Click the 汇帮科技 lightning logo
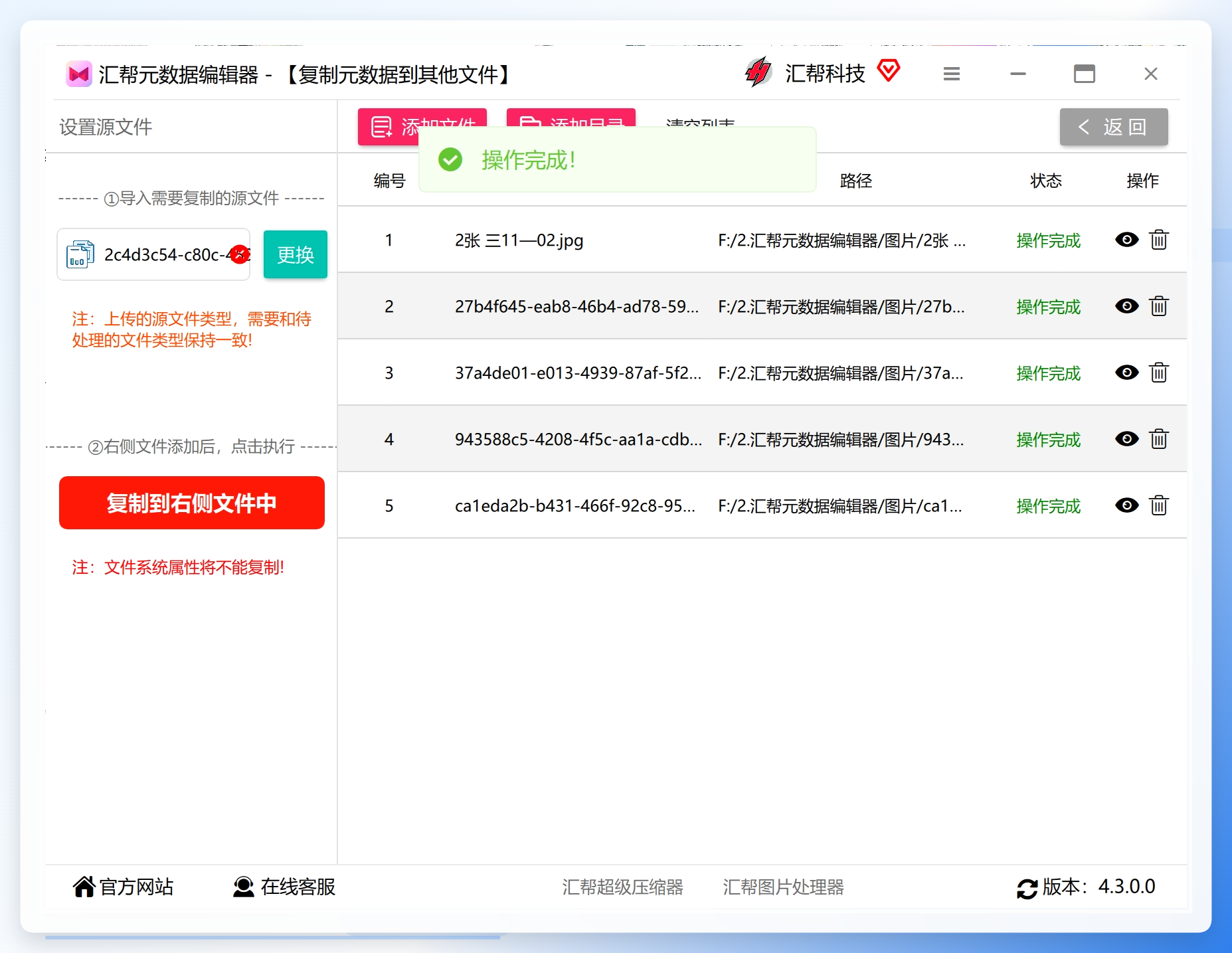This screenshot has height=953, width=1232. pos(758,72)
